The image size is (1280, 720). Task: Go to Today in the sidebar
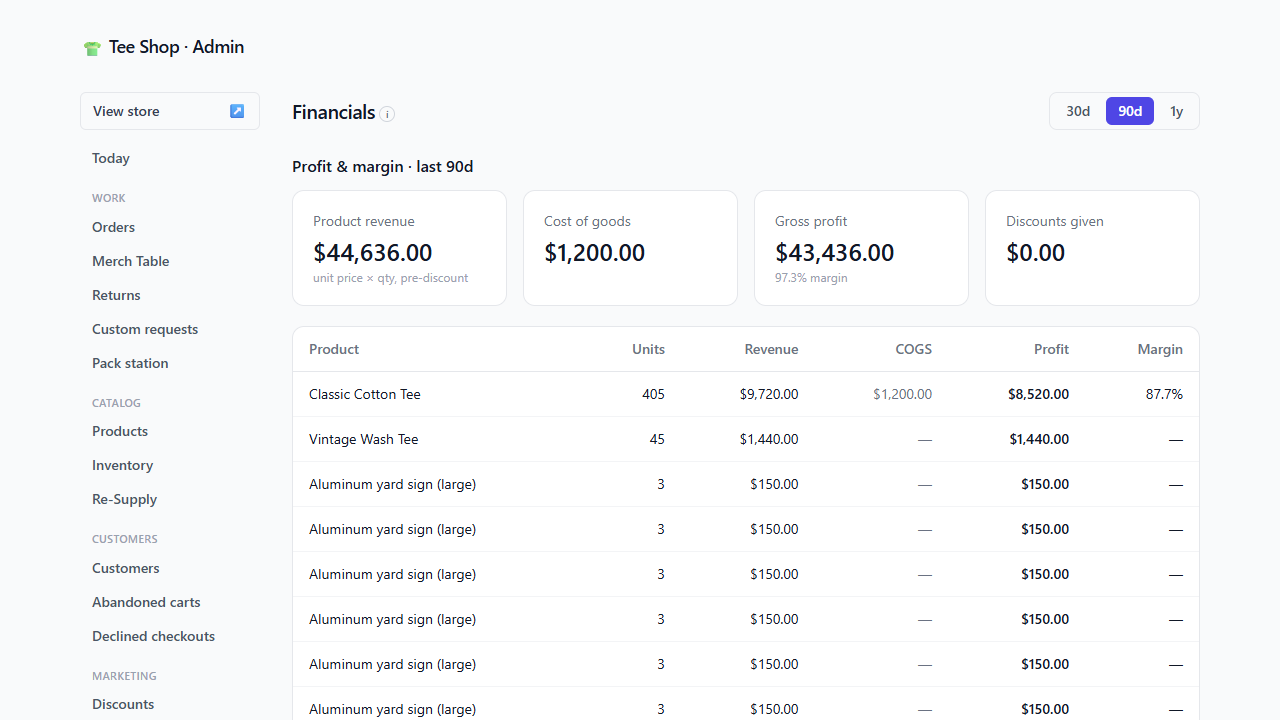111,158
